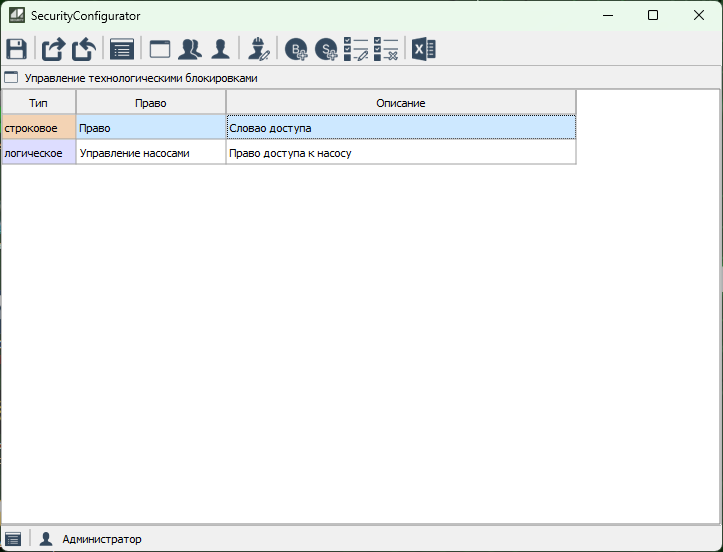Click the add B circle icon
723x552 pixels.
click(x=297, y=49)
